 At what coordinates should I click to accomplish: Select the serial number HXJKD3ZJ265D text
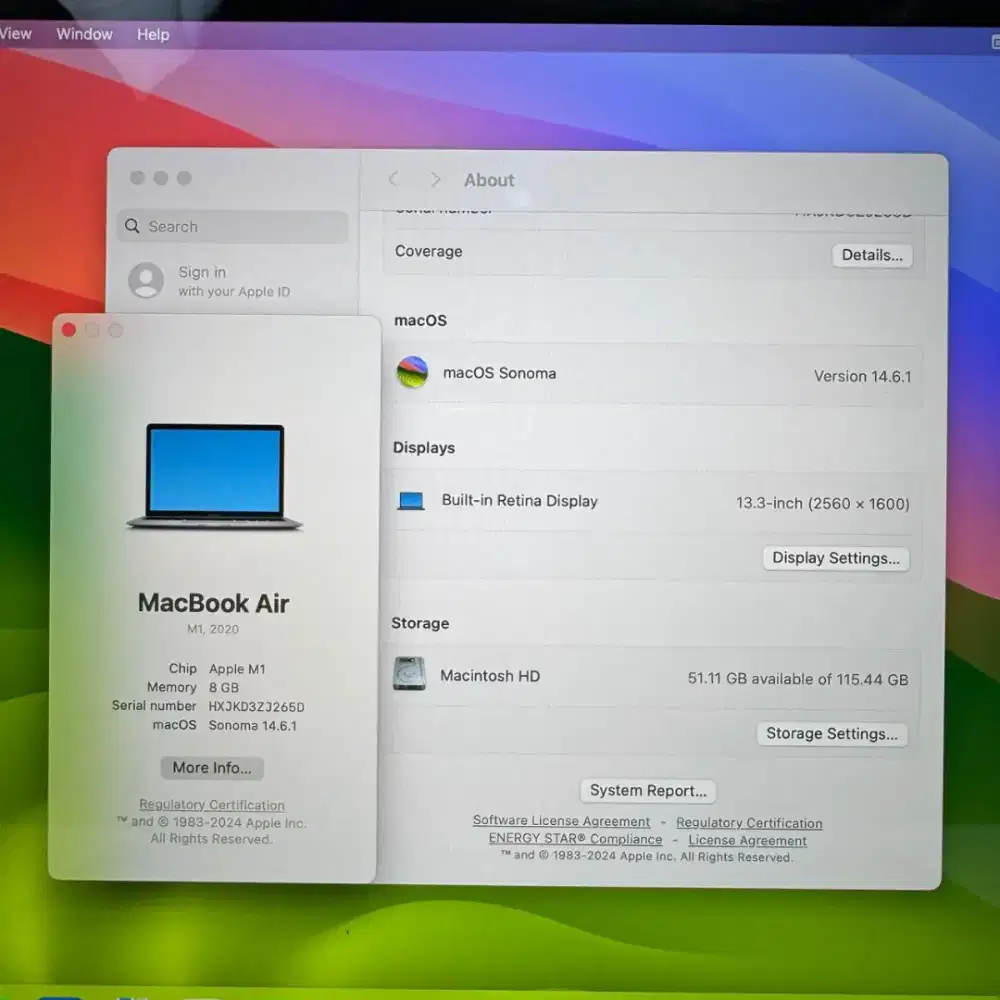pyautogui.click(x=256, y=707)
